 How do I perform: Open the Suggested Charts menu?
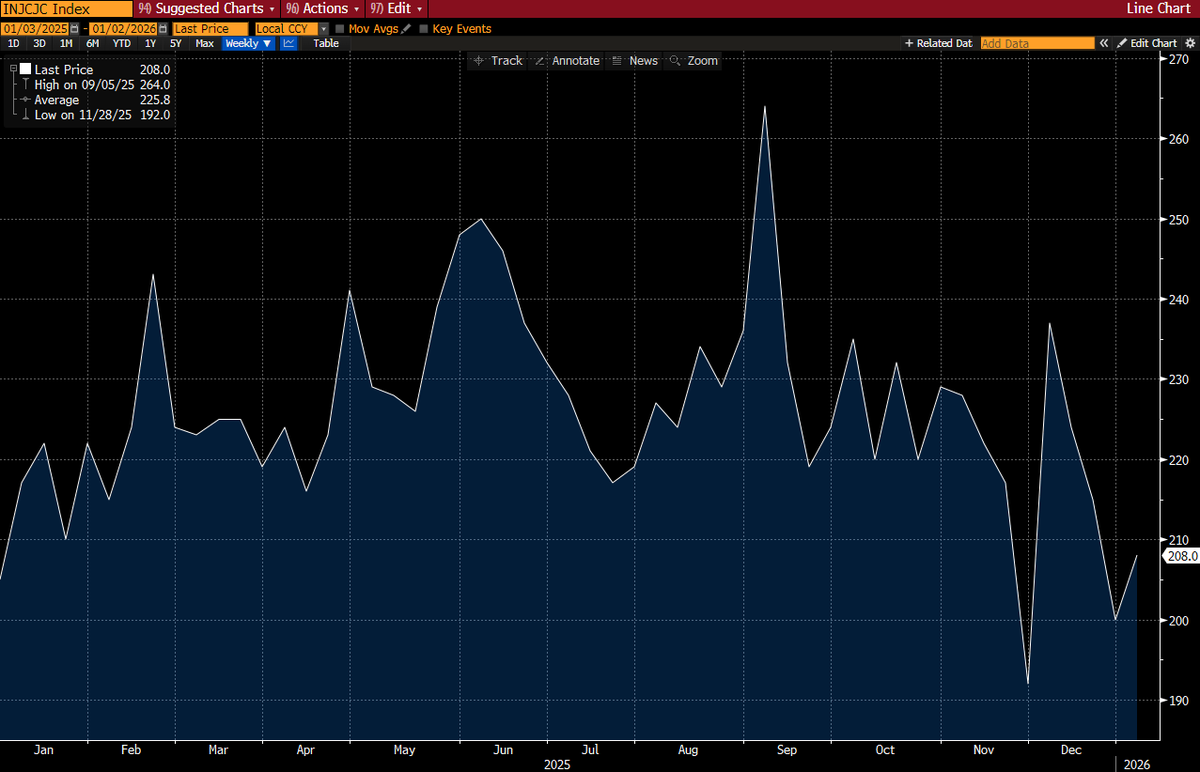[x=206, y=8]
